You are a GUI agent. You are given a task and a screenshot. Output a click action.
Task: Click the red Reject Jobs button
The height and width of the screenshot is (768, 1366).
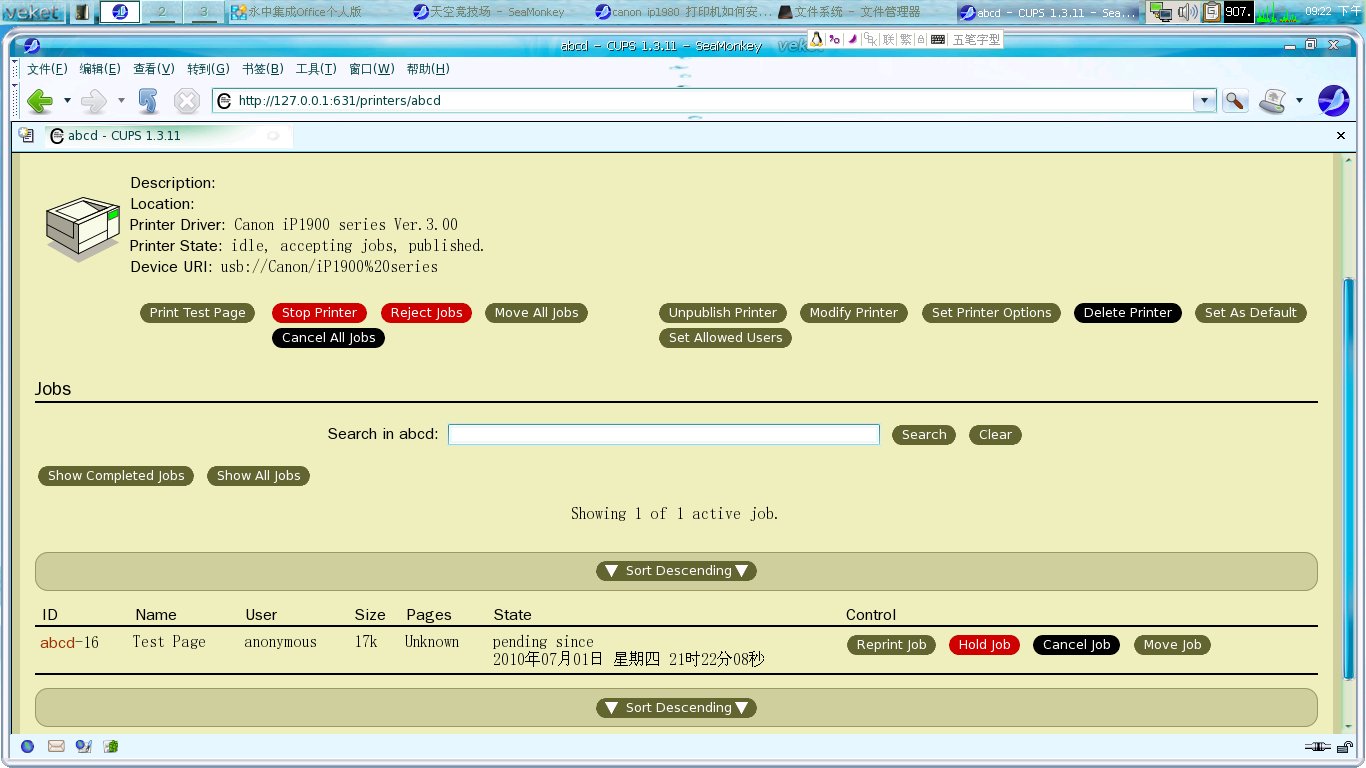[427, 313]
